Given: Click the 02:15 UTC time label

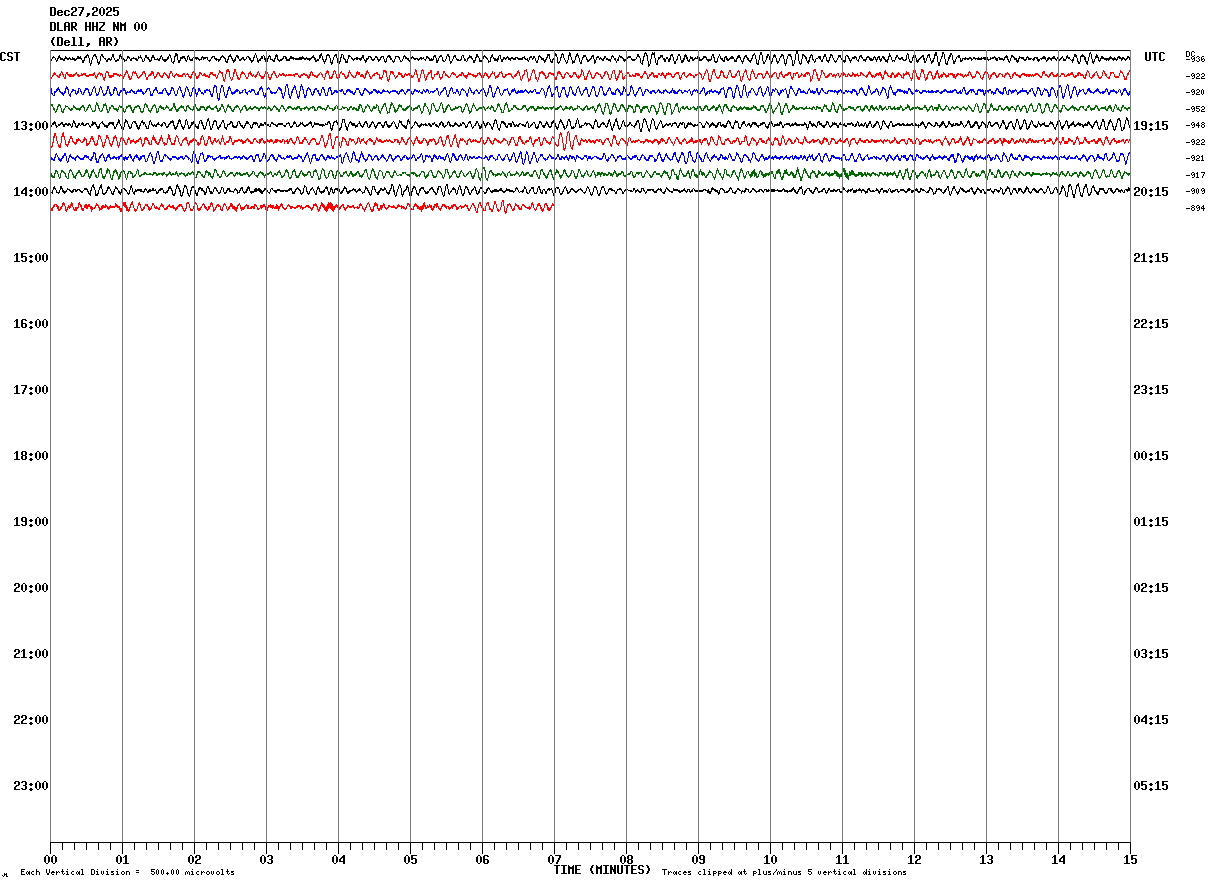Looking at the screenshot, I should [x=1151, y=588].
